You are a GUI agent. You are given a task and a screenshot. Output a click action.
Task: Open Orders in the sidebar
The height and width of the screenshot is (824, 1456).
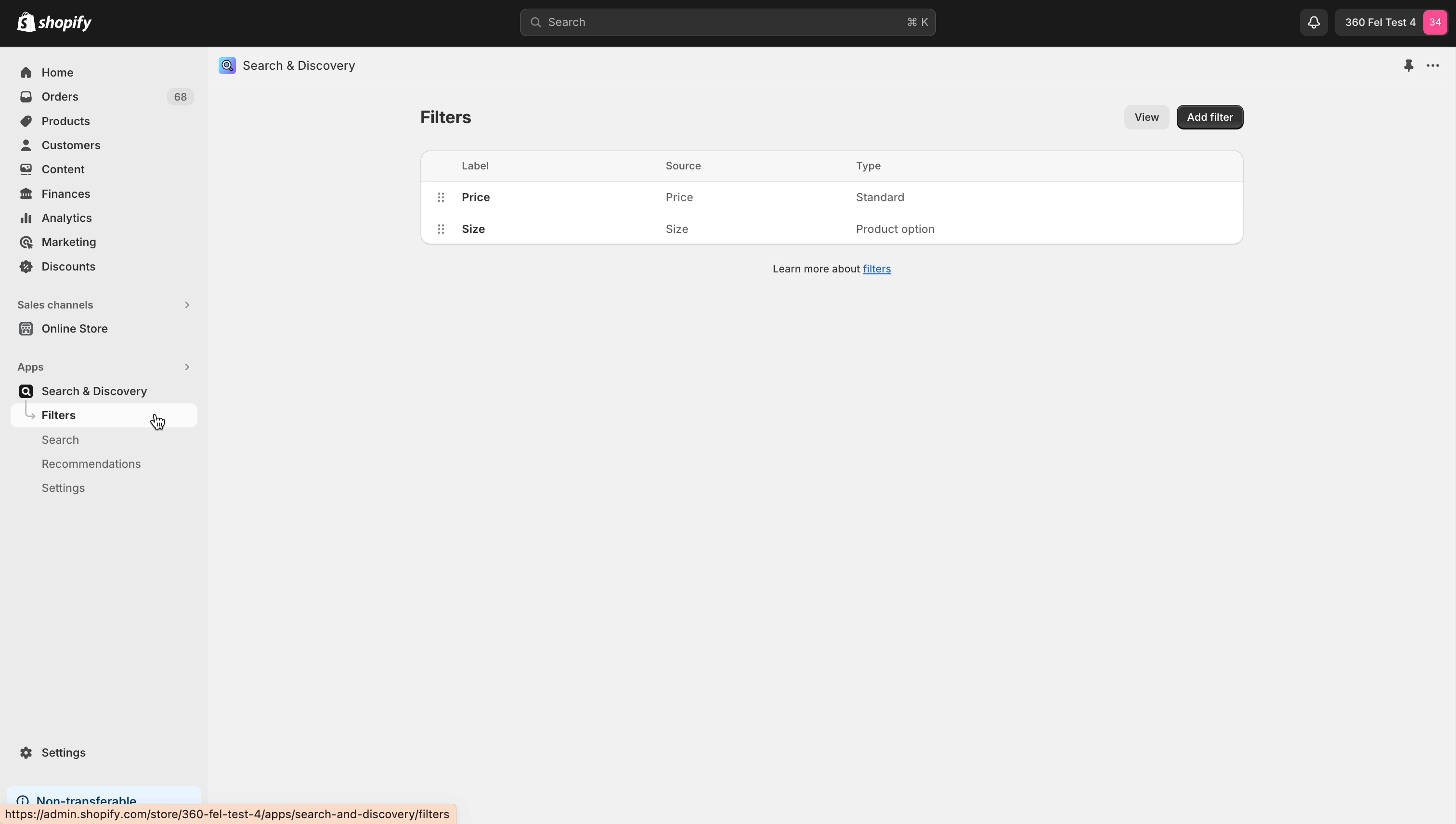(x=104, y=97)
